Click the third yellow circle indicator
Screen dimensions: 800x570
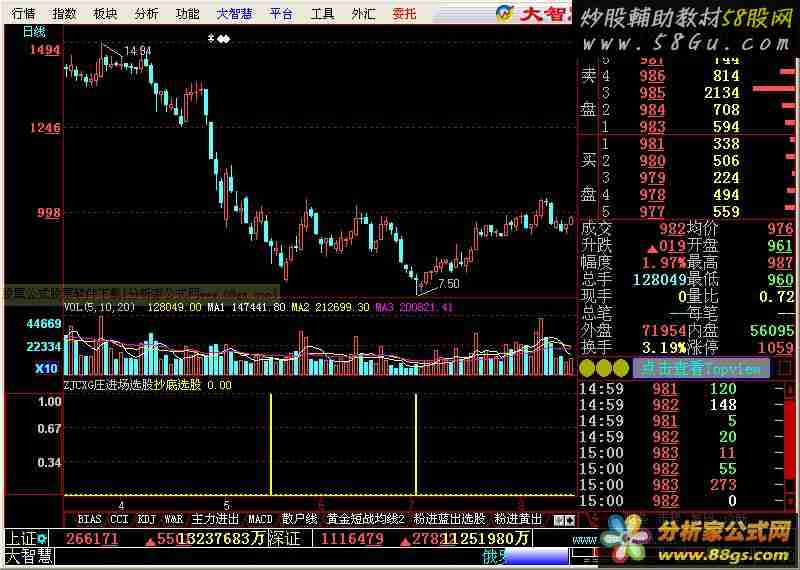[621, 368]
